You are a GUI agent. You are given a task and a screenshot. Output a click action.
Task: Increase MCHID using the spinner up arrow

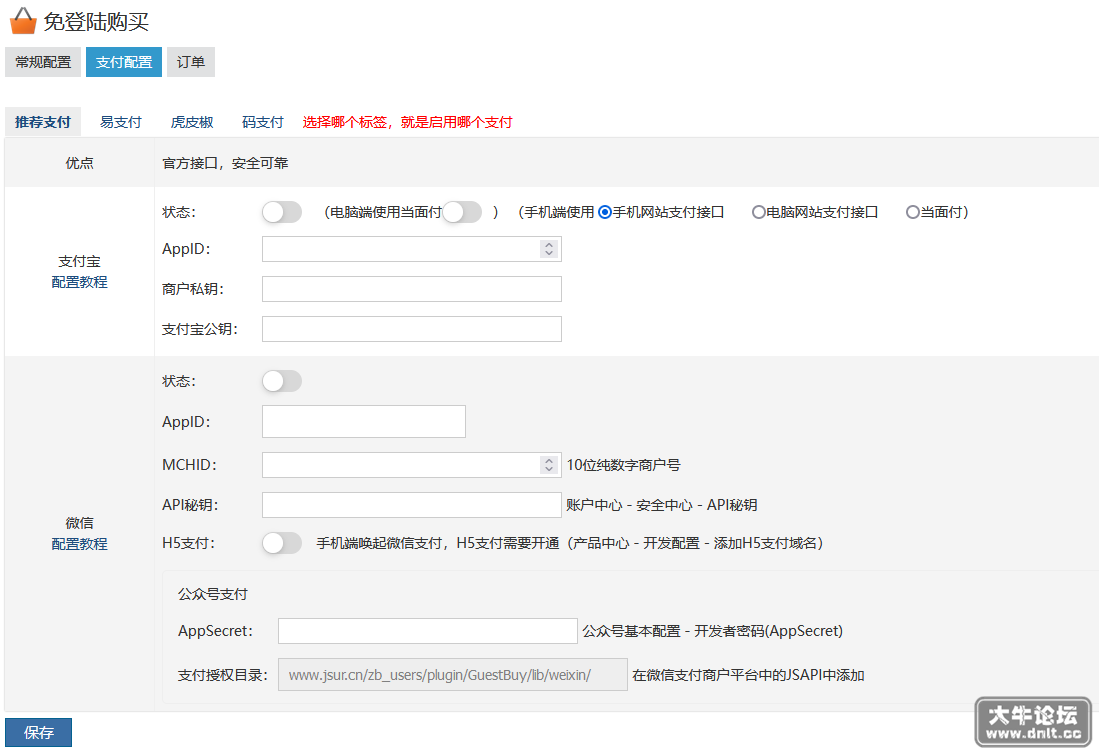coord(550,460)
